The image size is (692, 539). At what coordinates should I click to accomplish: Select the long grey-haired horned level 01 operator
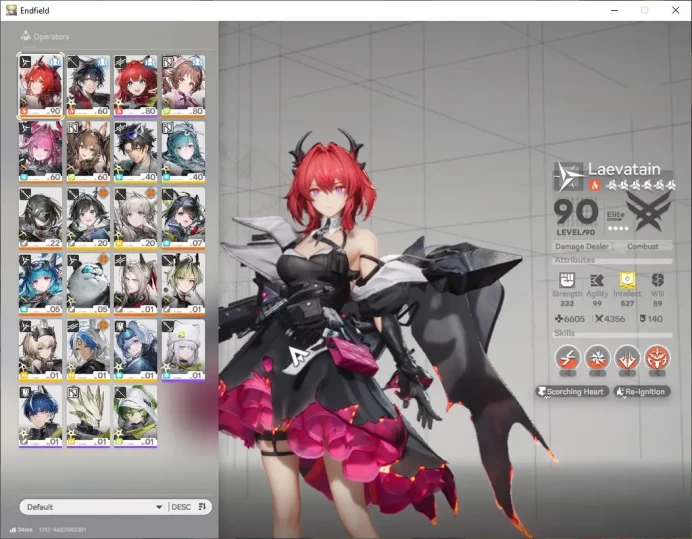(135, 284)
